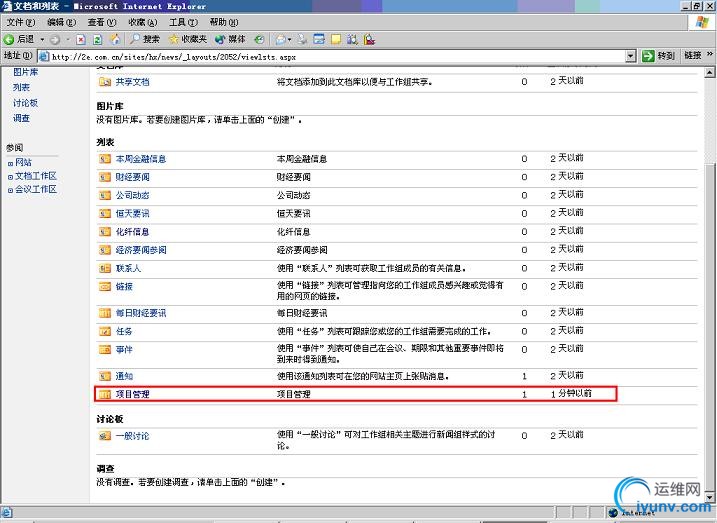This screenshot has width=717, height=523.
Task: Open the 文档工作区 link
Action: [36, 176]
